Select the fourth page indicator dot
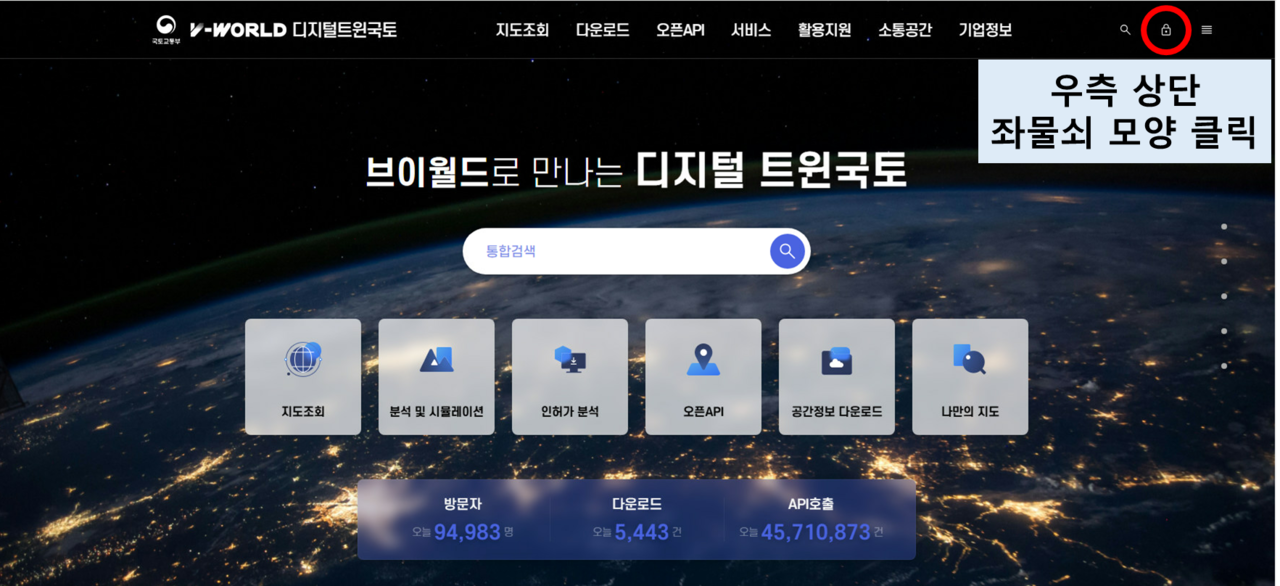 [x=1224, y=331]
